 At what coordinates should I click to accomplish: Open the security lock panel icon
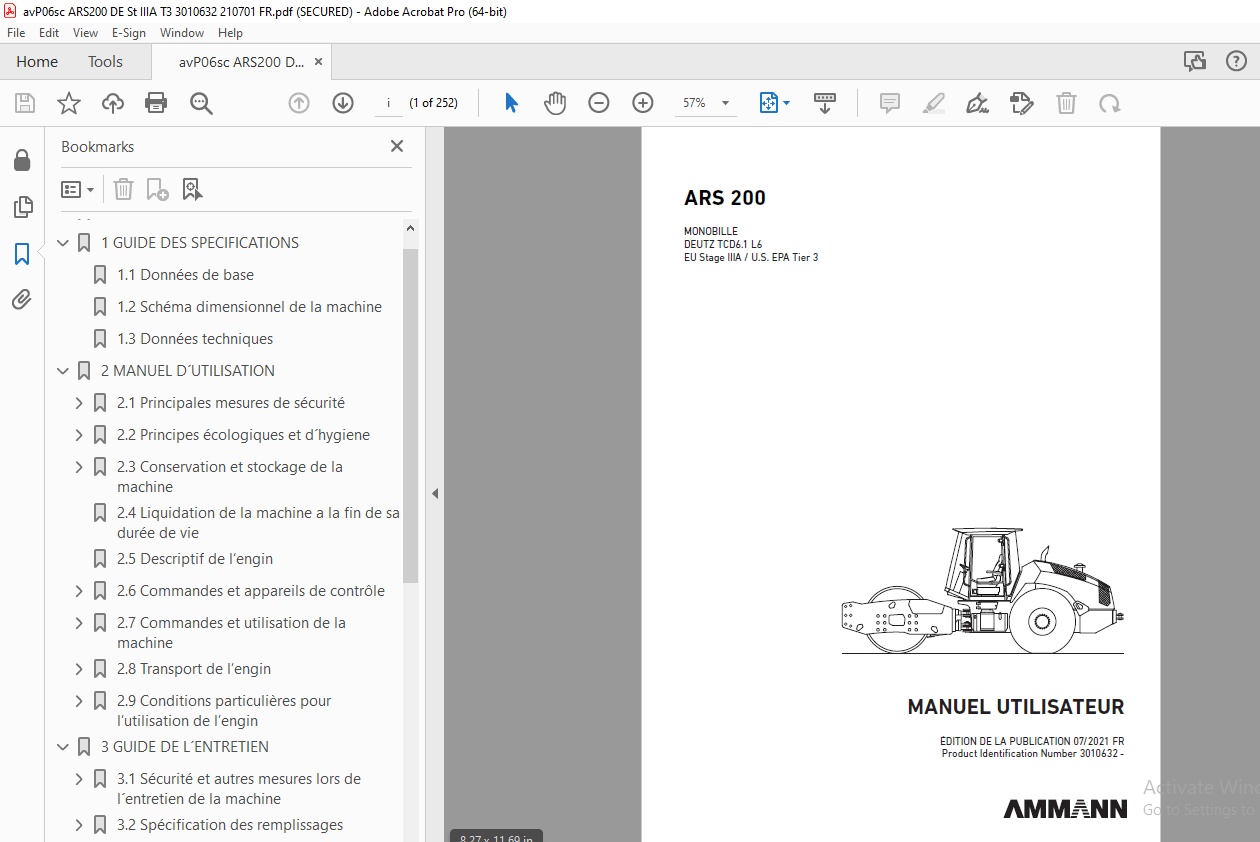pyautogui.click(x=22, y=161)
